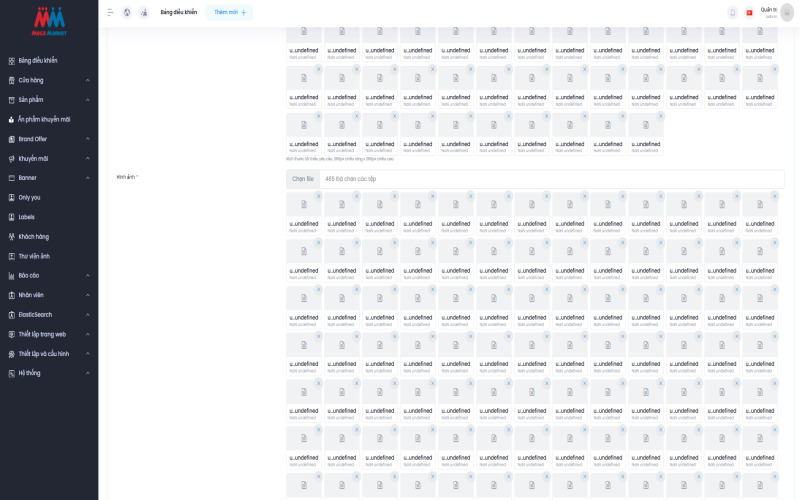Click the '465 Đã chọn các tệp' field
The image size is (800, 500).
pyautogui.click(x=550, y=179)
